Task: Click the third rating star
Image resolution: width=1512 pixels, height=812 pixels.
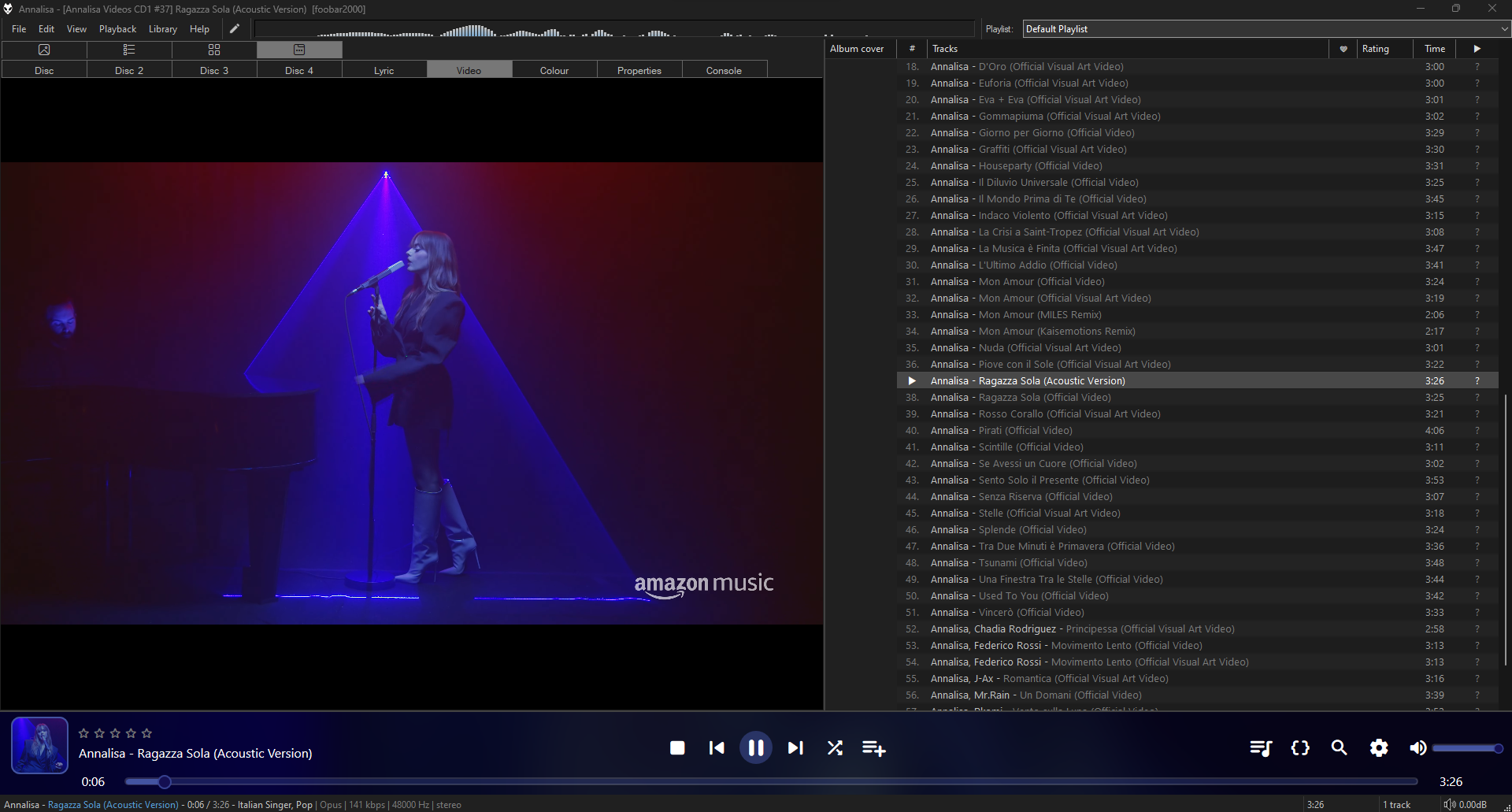Action: point(115,733)
